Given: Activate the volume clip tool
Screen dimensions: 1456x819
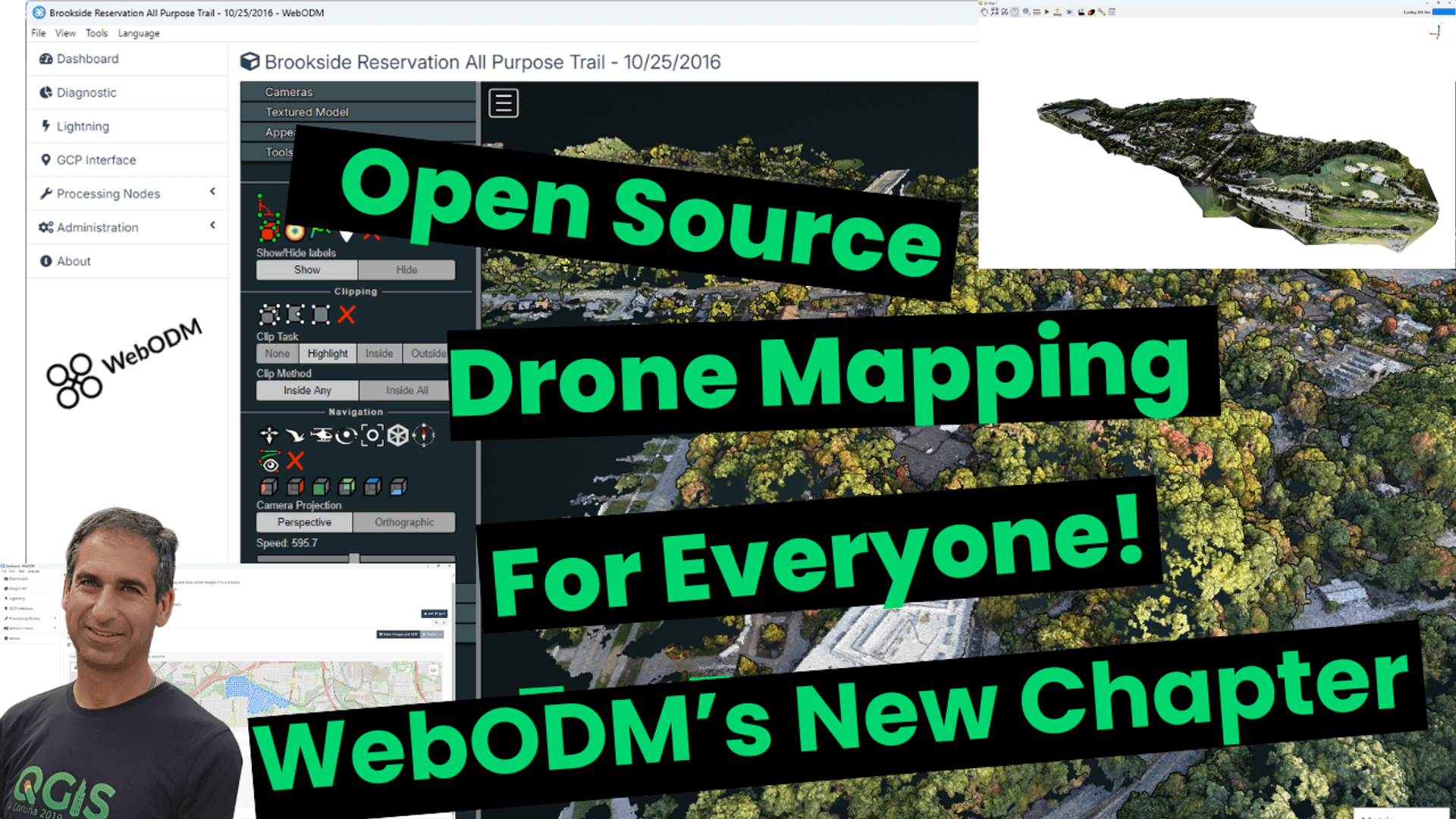Looking at the screenshot, I should coord(269,314).
